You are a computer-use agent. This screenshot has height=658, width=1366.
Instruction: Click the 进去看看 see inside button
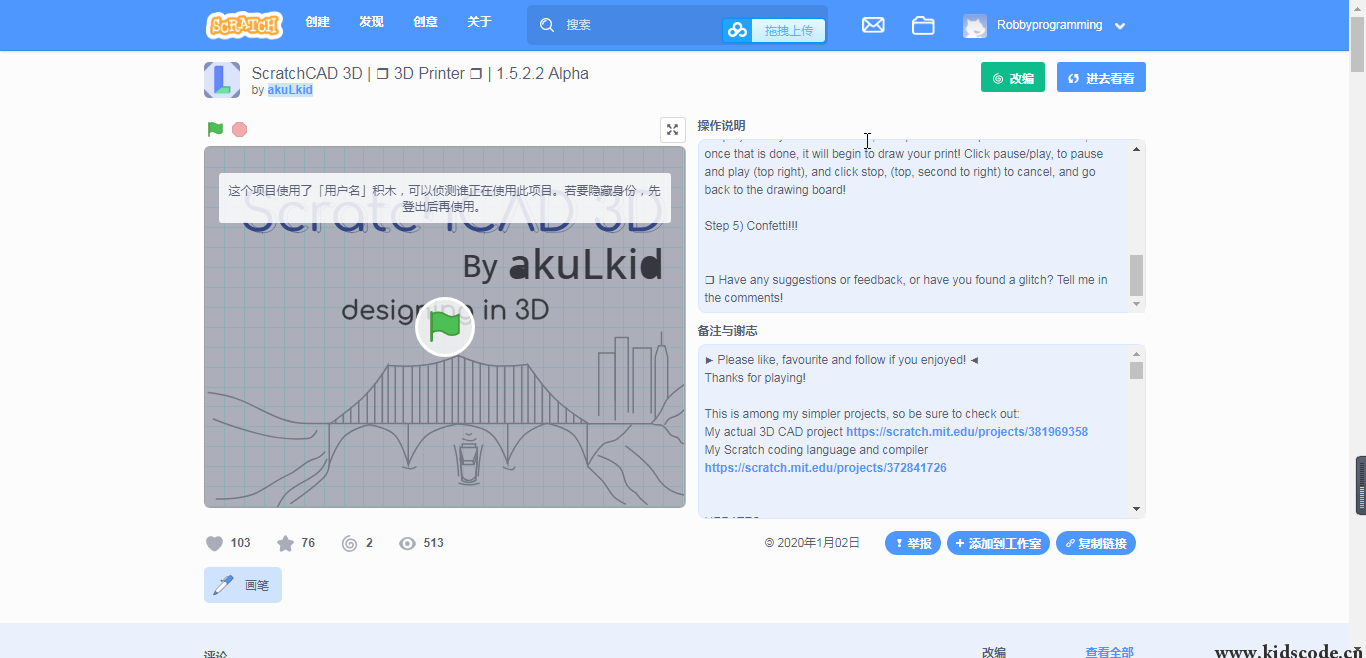[1101, 77]
